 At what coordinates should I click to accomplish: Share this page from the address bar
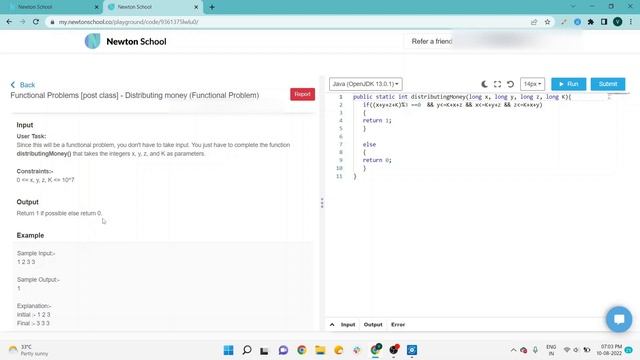coord(534,22)
